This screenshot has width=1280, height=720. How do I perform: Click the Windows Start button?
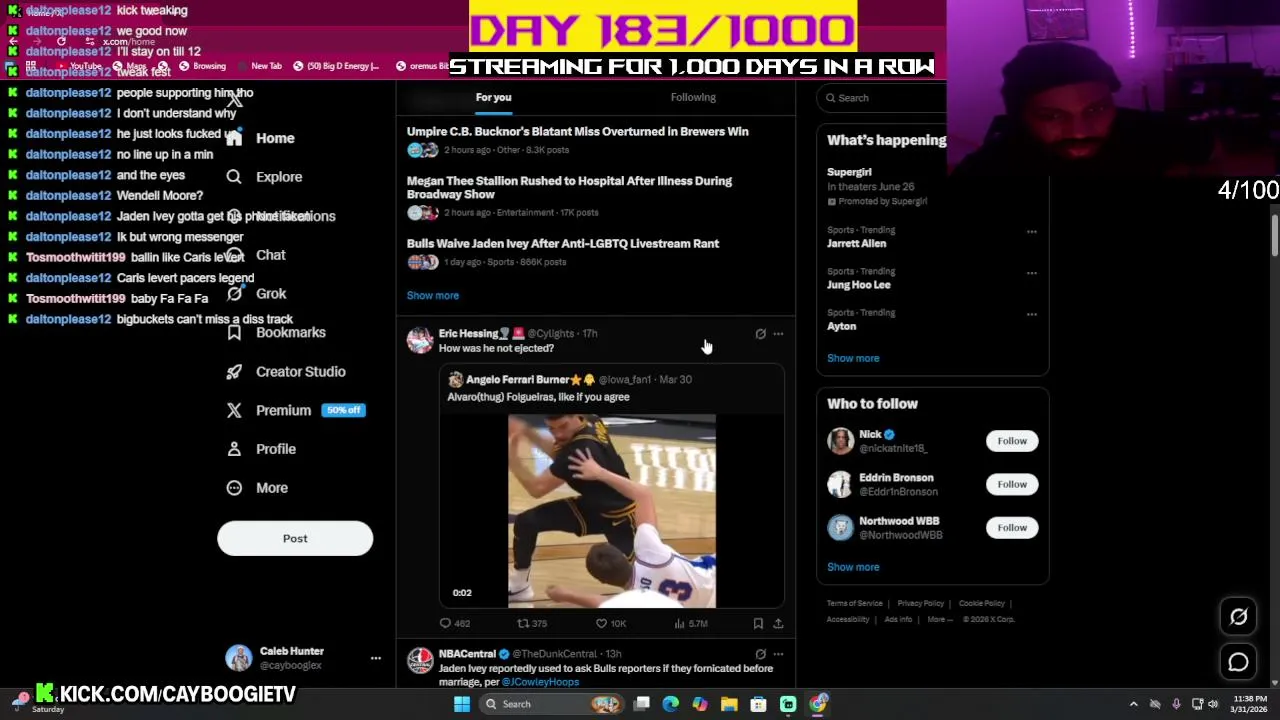(x=461, y=704)
